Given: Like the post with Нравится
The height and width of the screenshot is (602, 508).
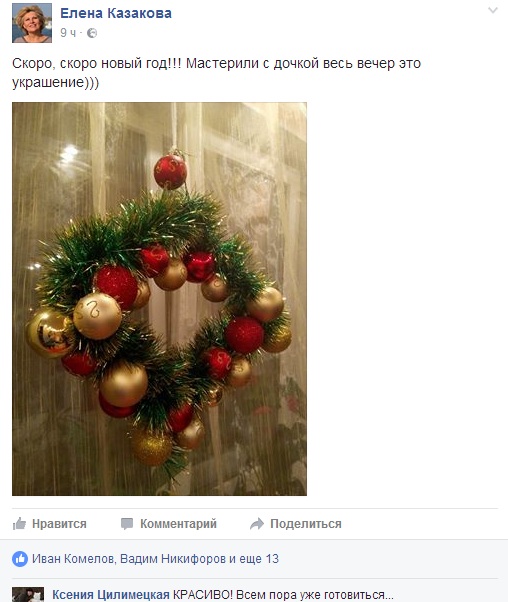Looking at the screenshot, I should 50,523.
